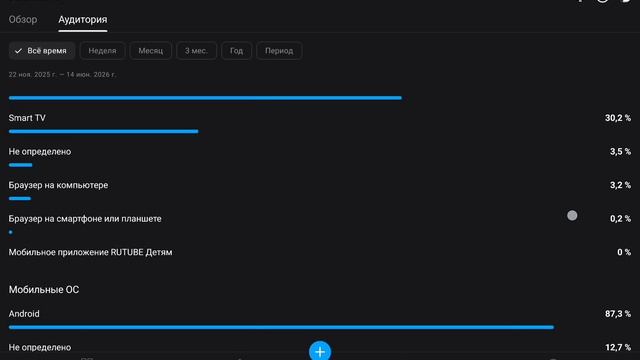Select the Smart TV row label
The height and width of the screenshot is (360, 640).
pos(27,118)
